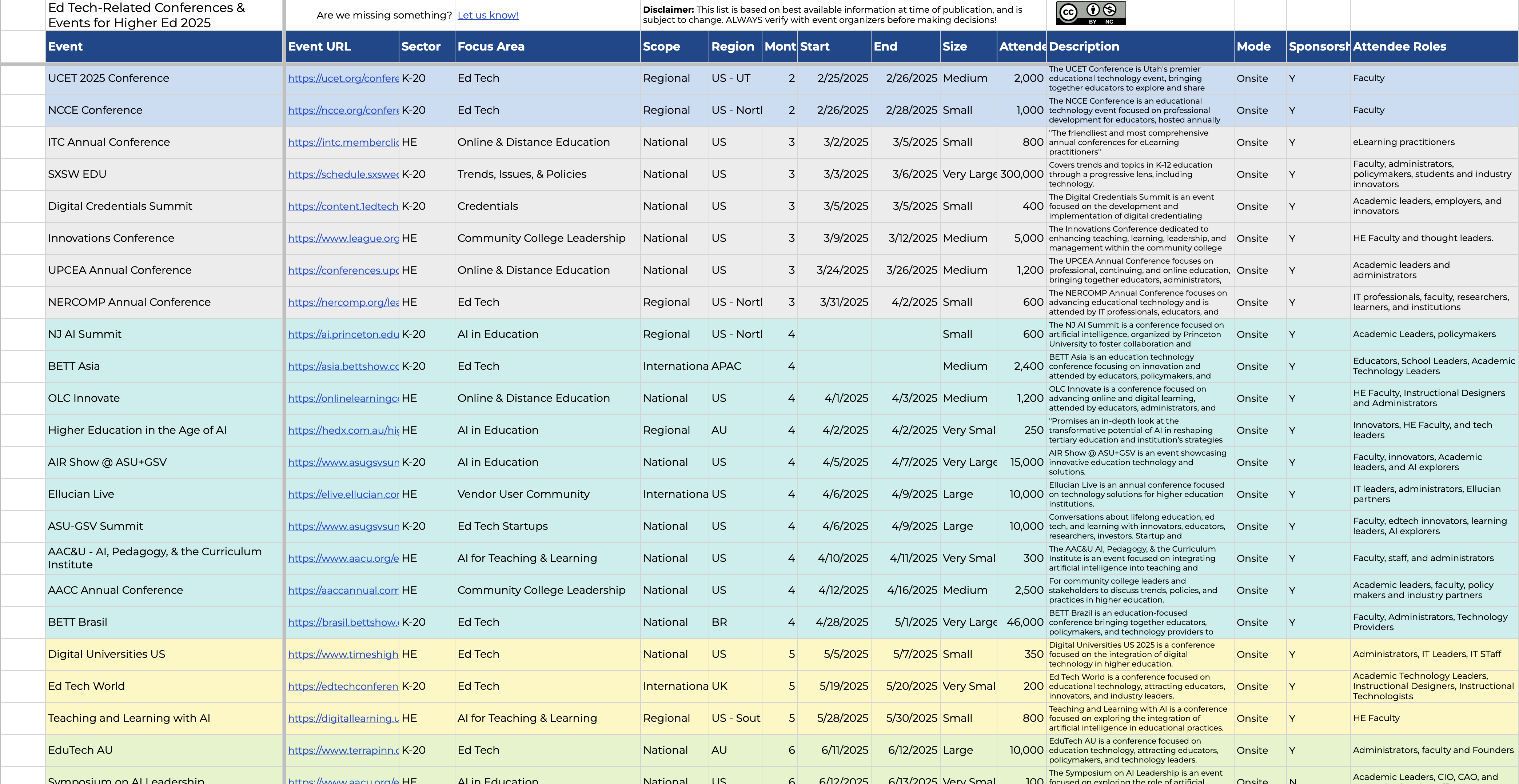Select the 'BR' region cell
The width and height of the screenshot is (1519, 784).
point(735,623)
